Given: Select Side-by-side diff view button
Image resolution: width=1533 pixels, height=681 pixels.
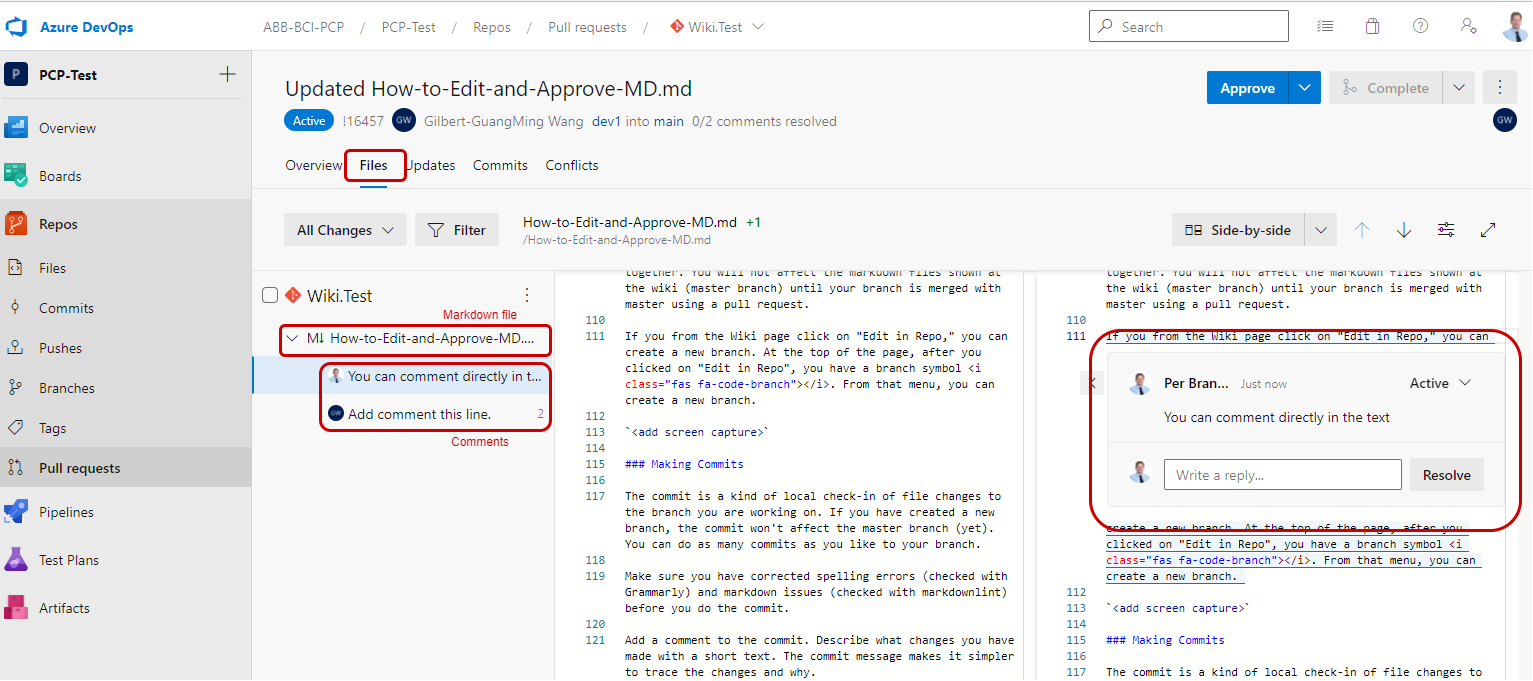Looking at the screenshot, I should pyautogui.click(x=1238, y=230).
